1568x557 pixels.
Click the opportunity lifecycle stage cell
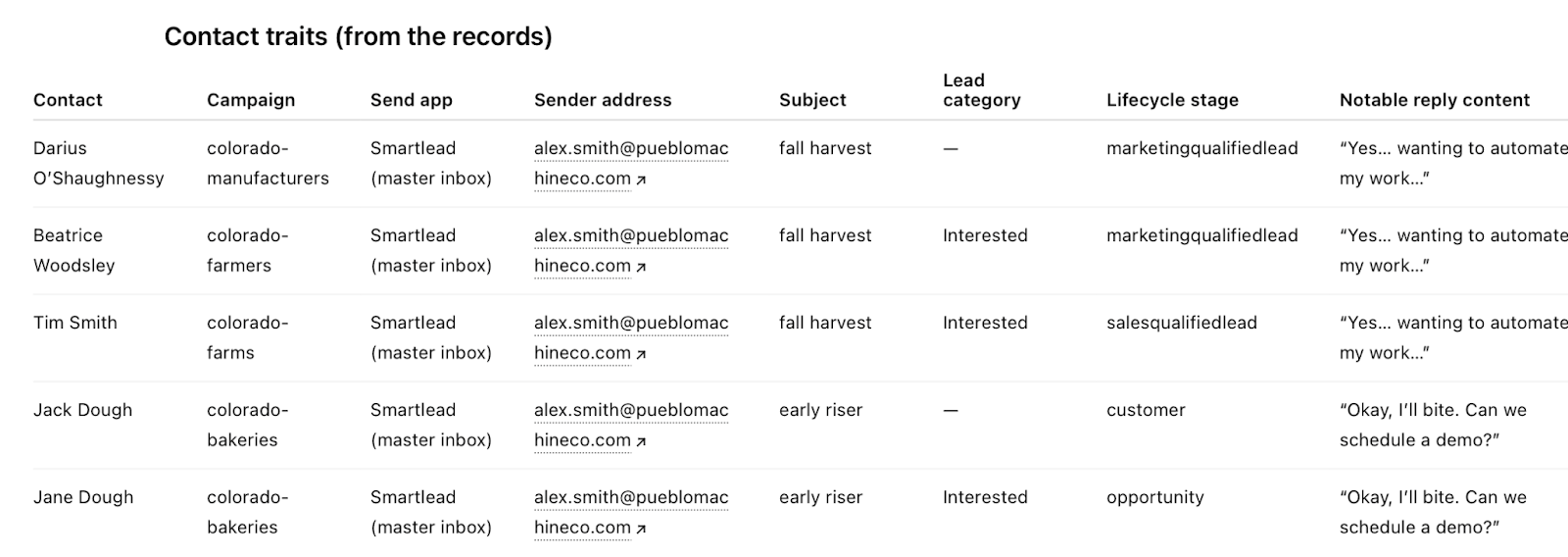coord(1154,497)
